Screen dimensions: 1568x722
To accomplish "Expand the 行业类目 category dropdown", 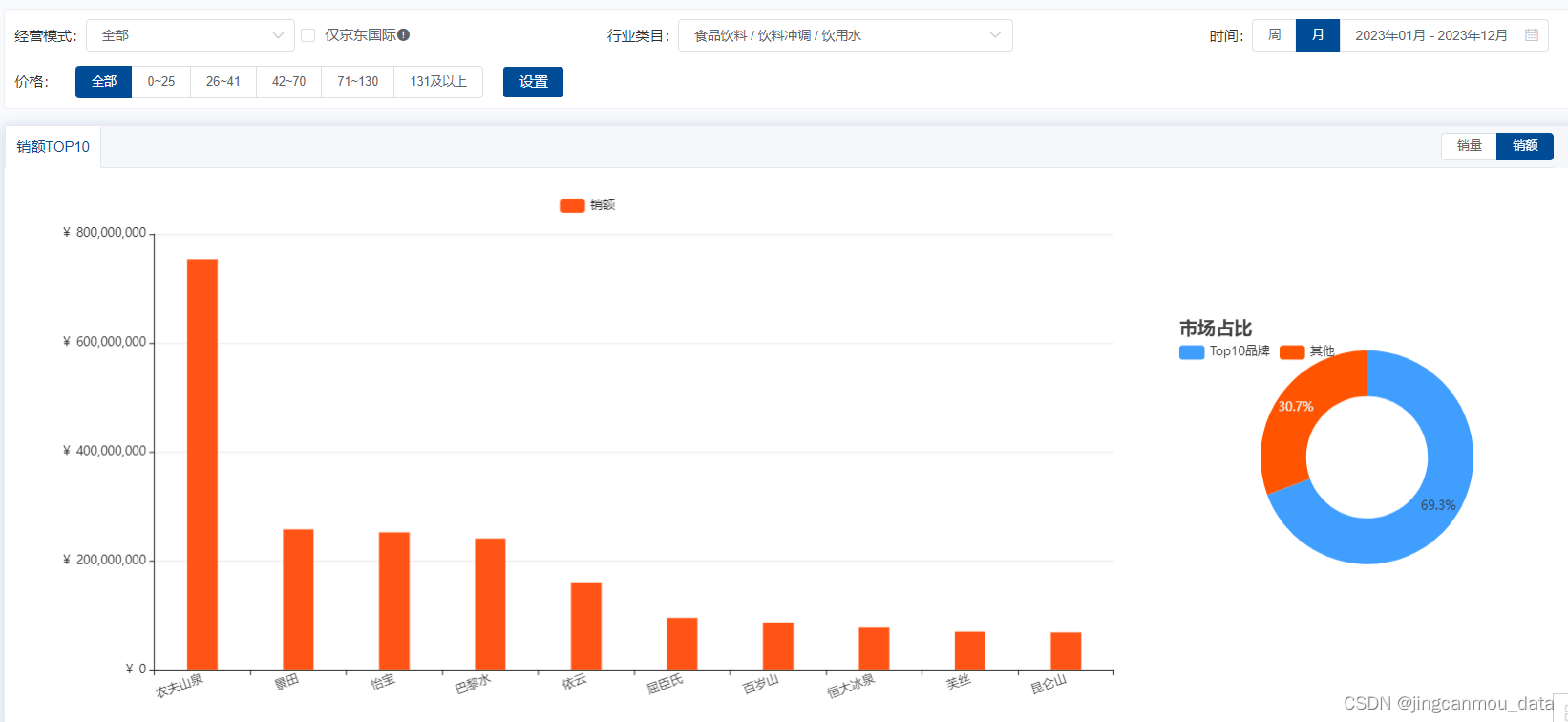I will tap(845, 35).
